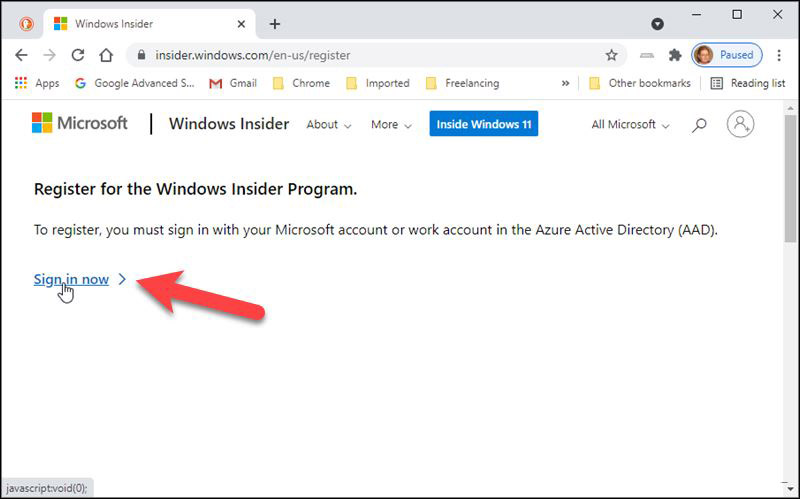Open the Apps shortcut in bookmarks bar
The height and width of the screenshot is (499, 800).
tap(37, 83)
